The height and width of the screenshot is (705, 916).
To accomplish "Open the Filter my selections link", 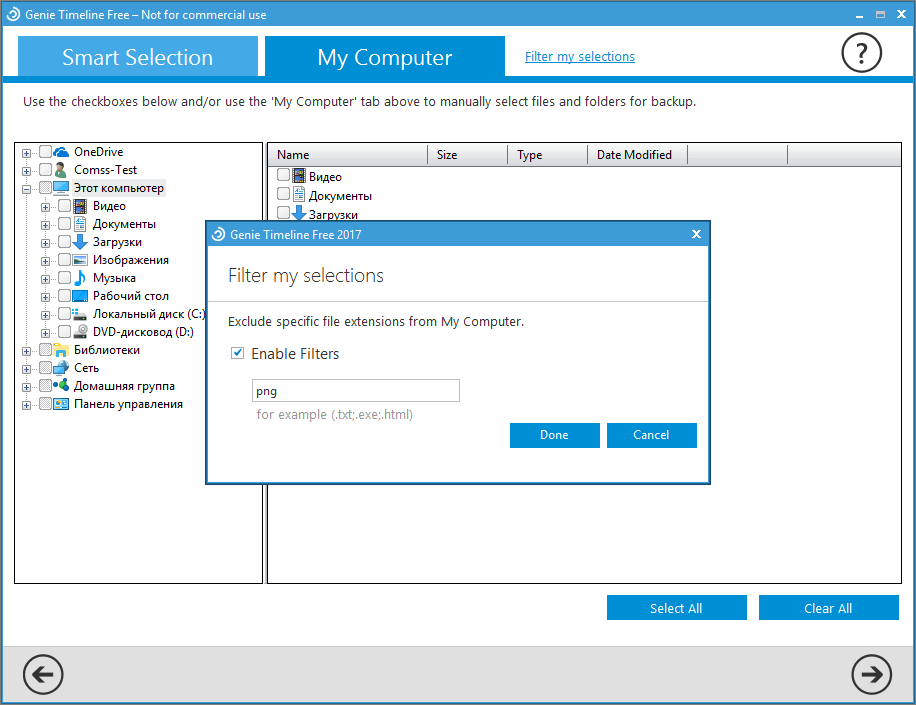I will tap(580, 57).
